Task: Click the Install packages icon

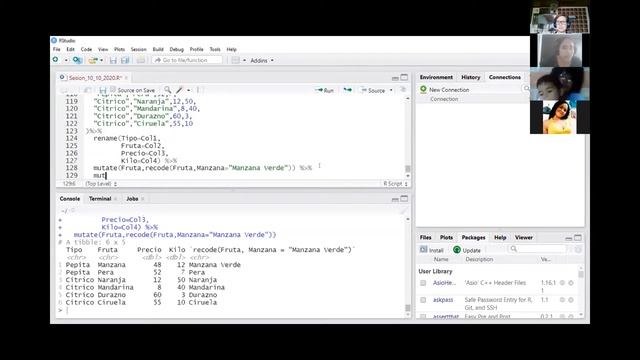Action: click(424, 250)
